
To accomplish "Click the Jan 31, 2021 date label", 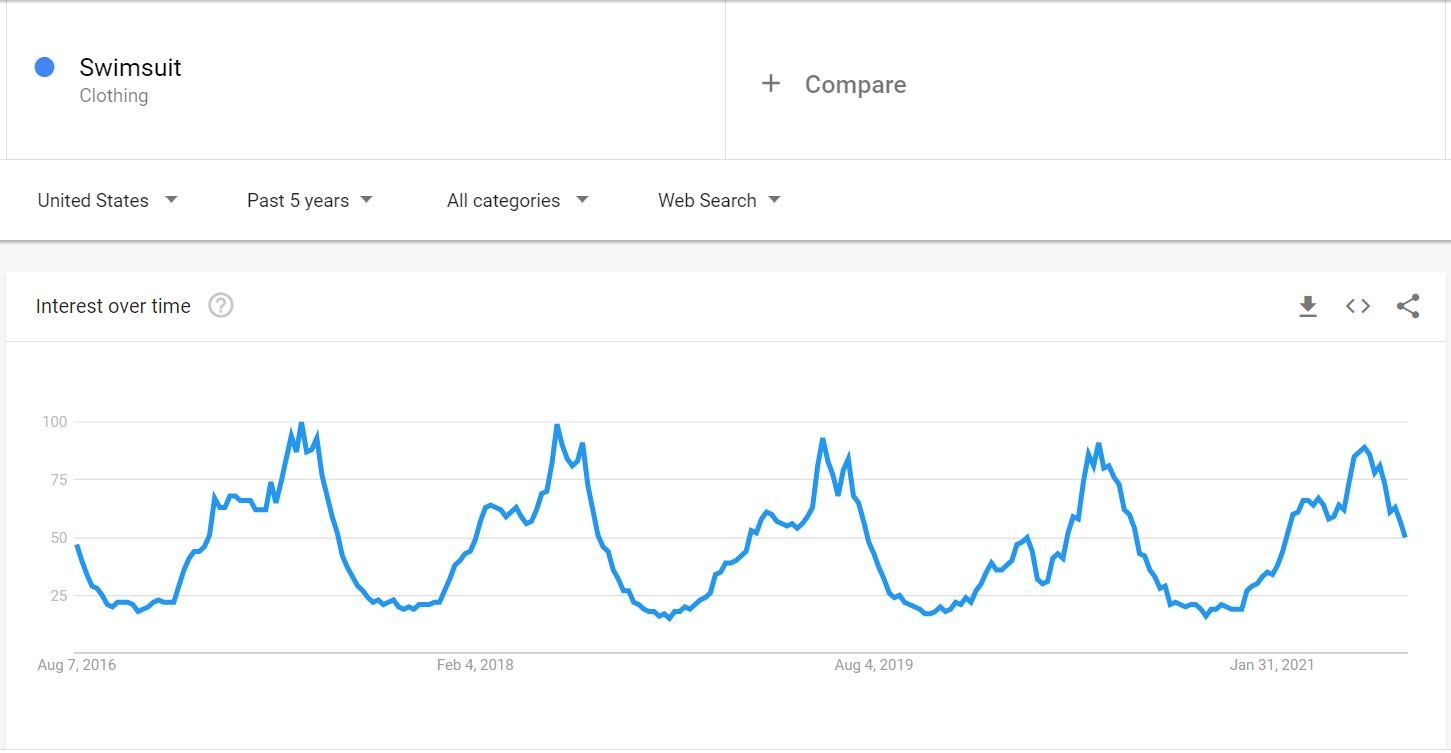I will [1272, 665].
